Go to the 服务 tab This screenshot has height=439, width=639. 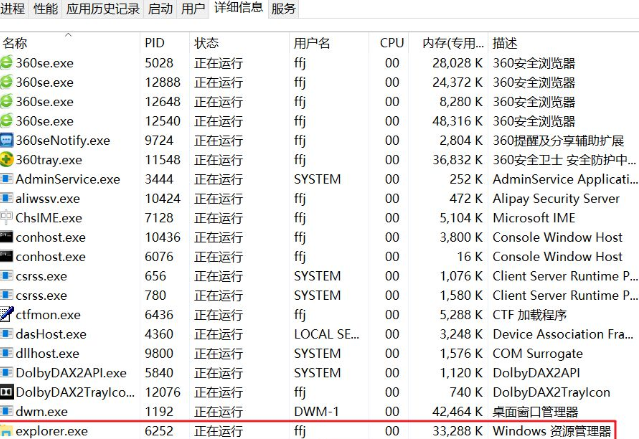click(x=284, y=9)
